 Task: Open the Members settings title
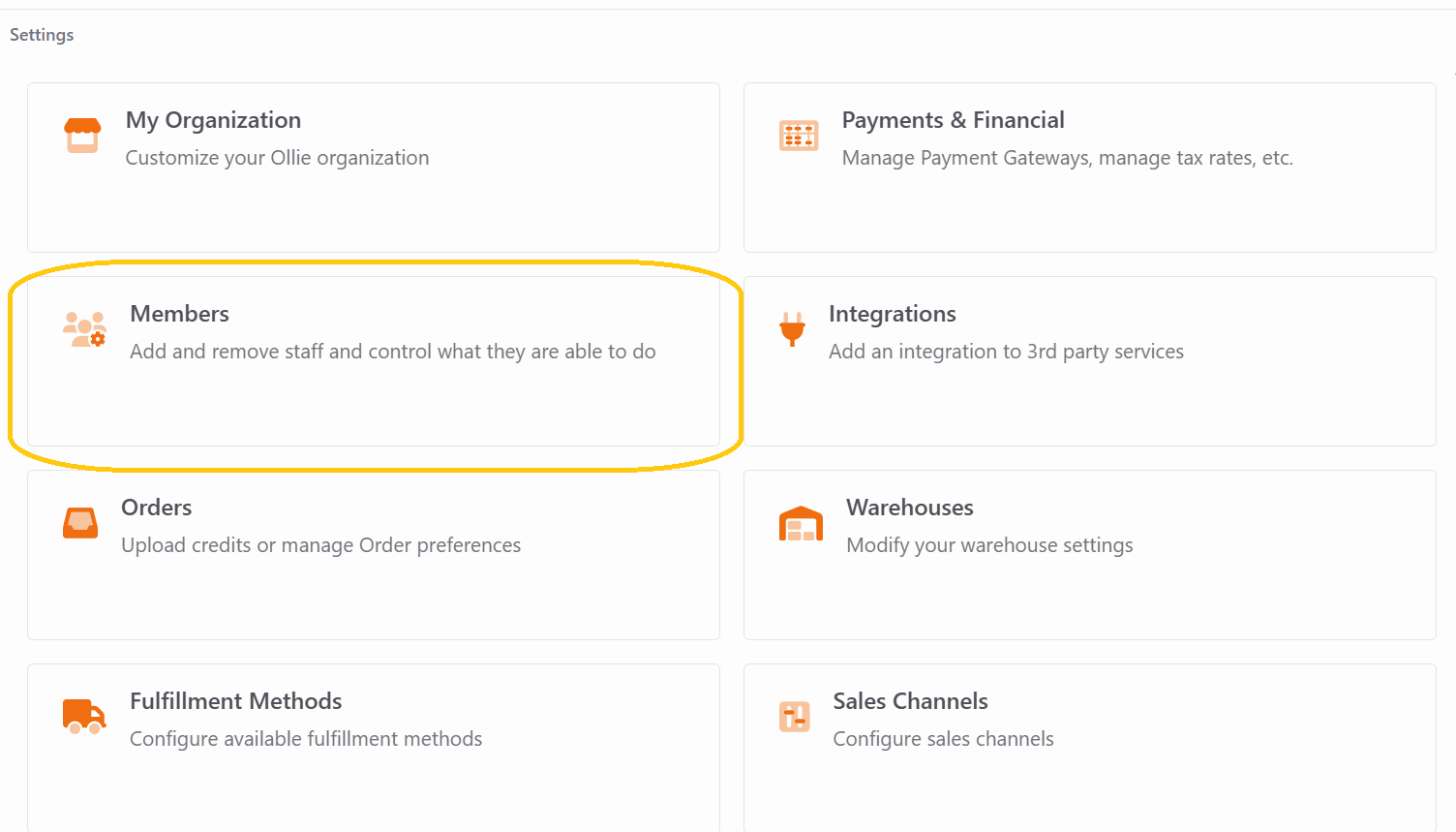point(179,314)
